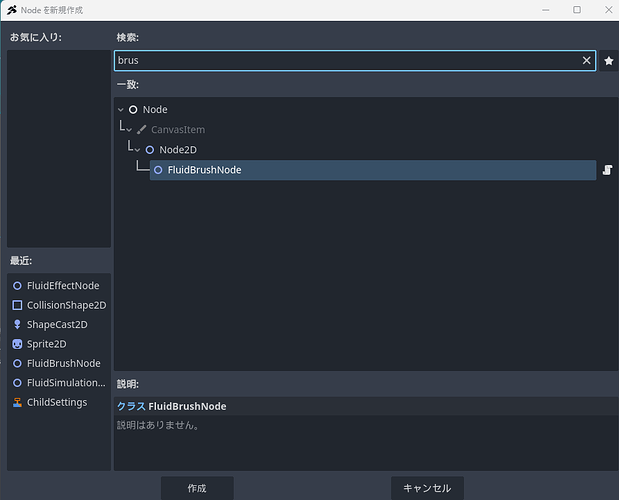Collapse the Node tree root
Screen dimensions: 619x500
click(x=121, y=110)
